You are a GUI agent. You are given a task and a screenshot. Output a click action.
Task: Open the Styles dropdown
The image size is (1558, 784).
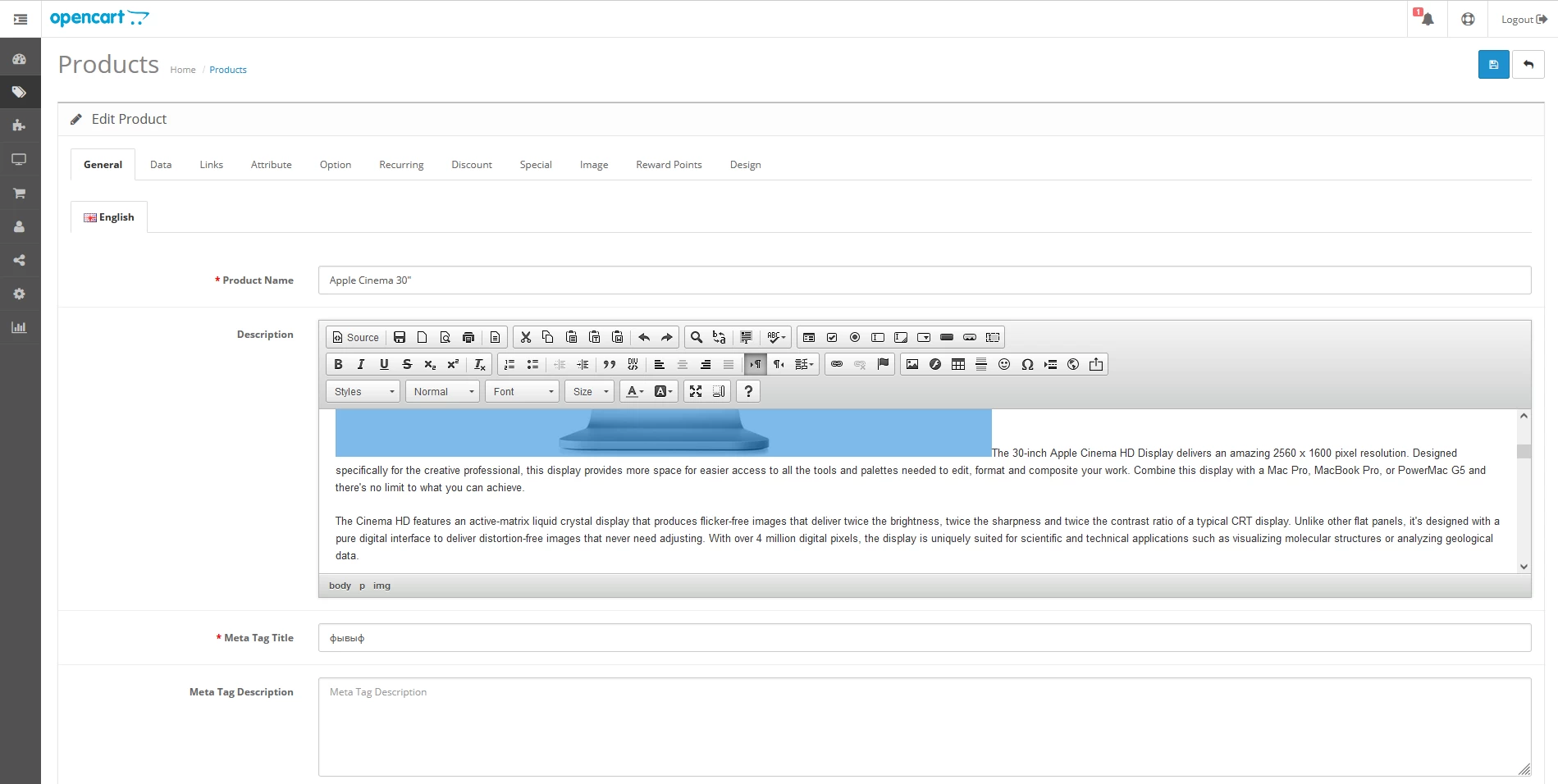(x=363, y=391)
